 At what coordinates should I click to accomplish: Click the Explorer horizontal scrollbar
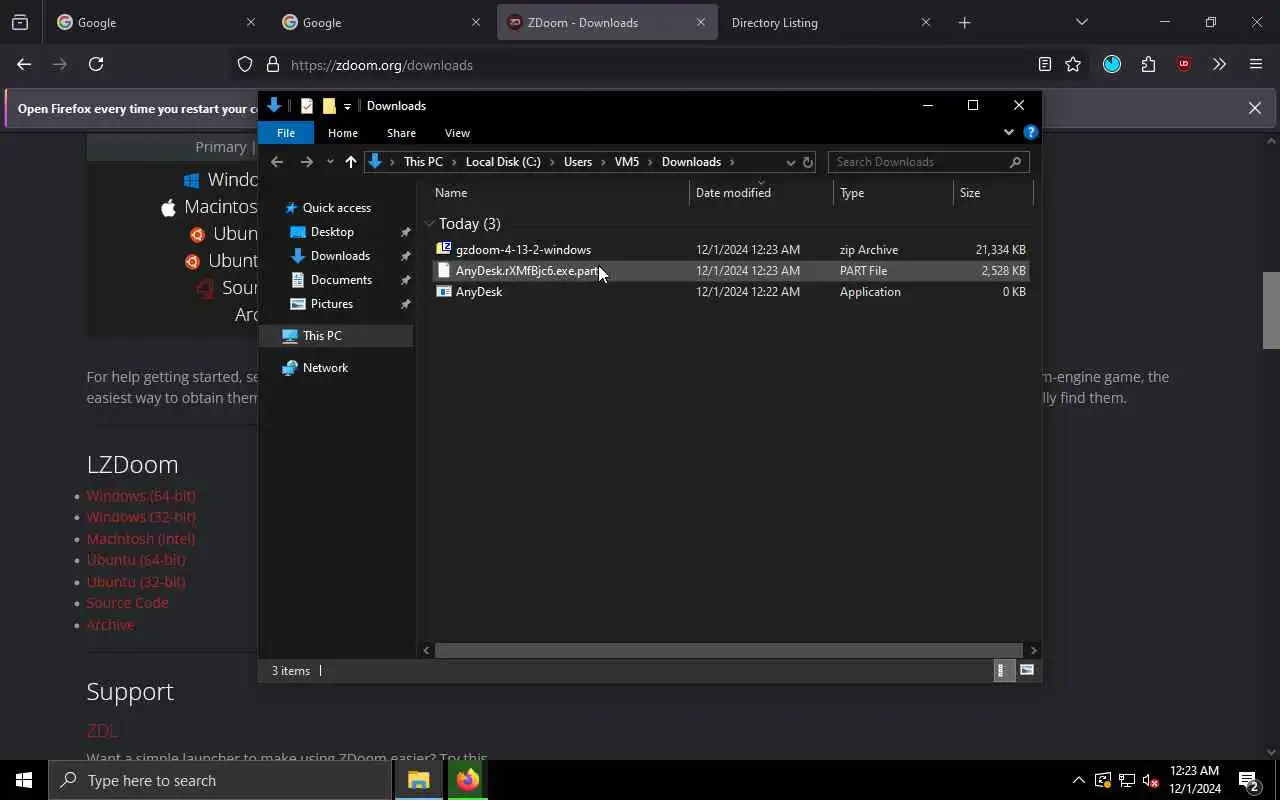pyautogui.click(x=729, y=650)
